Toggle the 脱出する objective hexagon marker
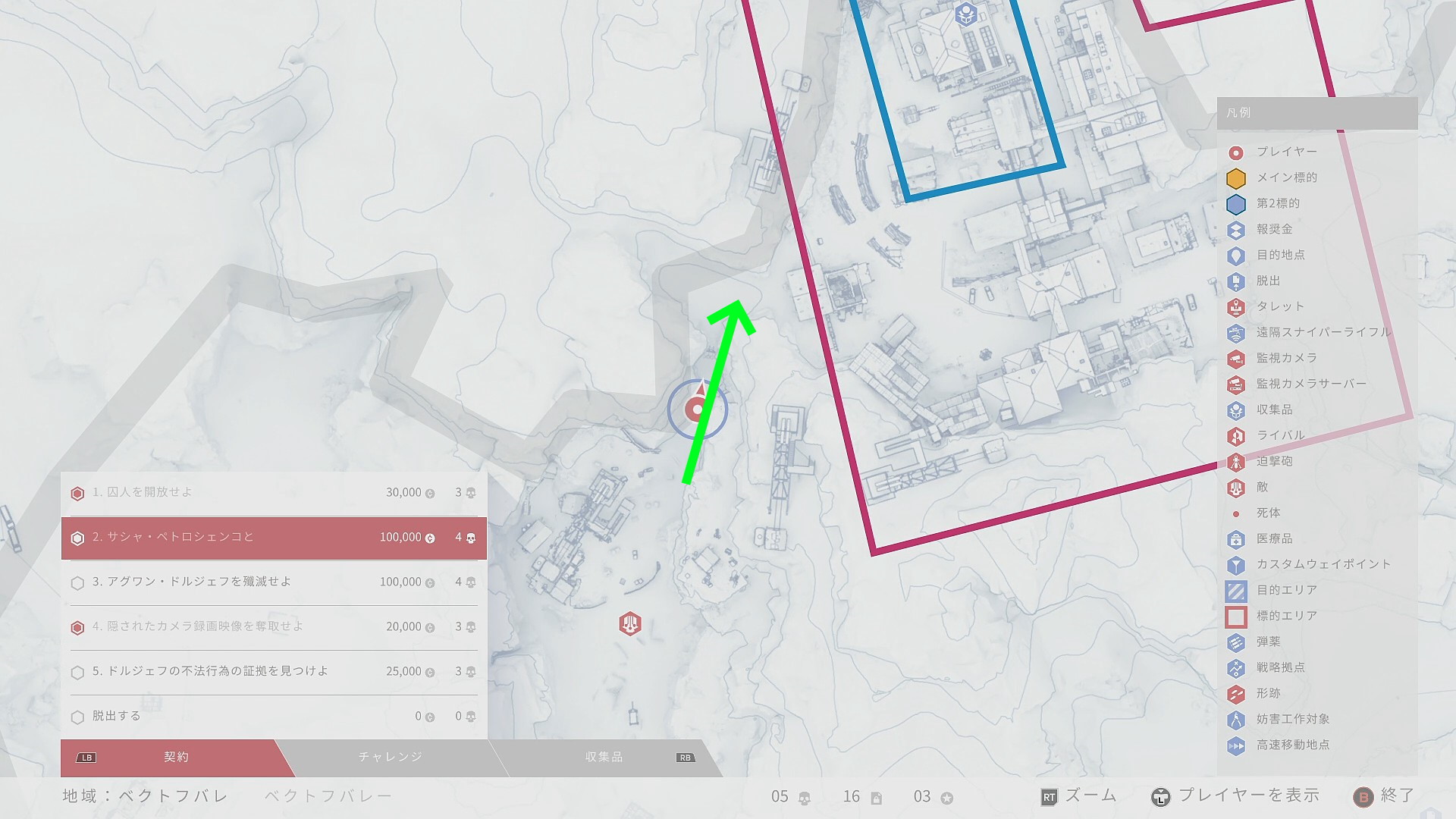1456x819 pixels. tap(77, 717)
